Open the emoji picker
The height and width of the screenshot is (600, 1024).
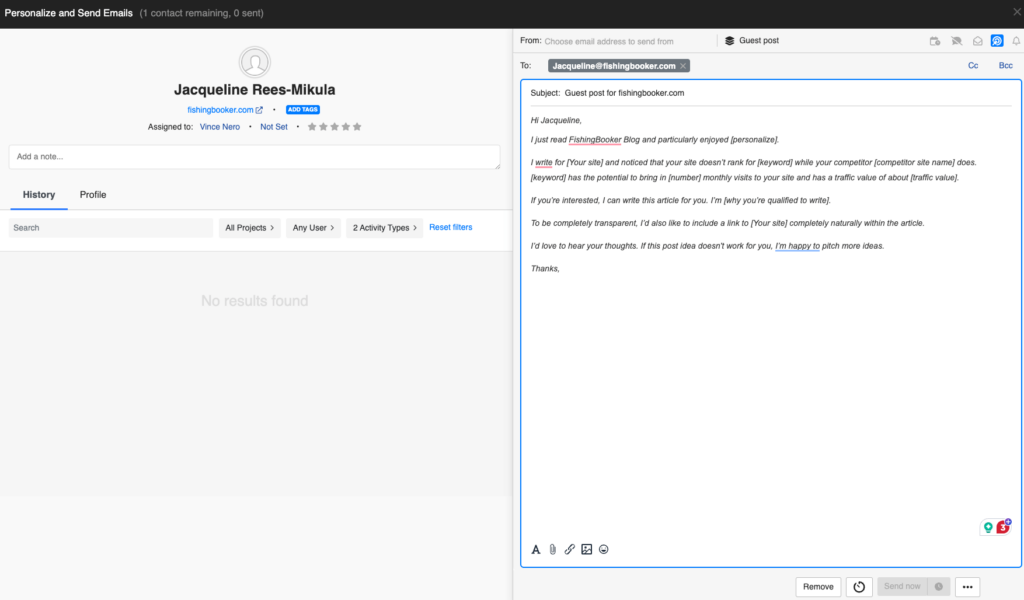603,549
